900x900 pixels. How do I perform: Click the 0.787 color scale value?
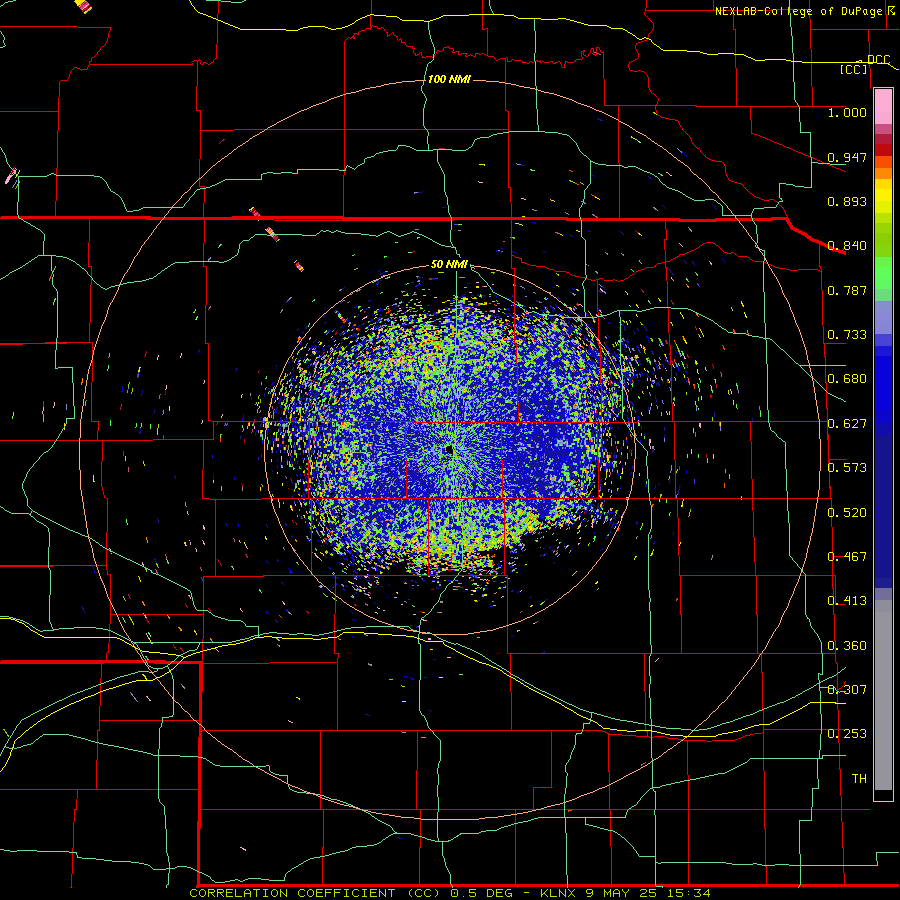[x=847, y=290]
